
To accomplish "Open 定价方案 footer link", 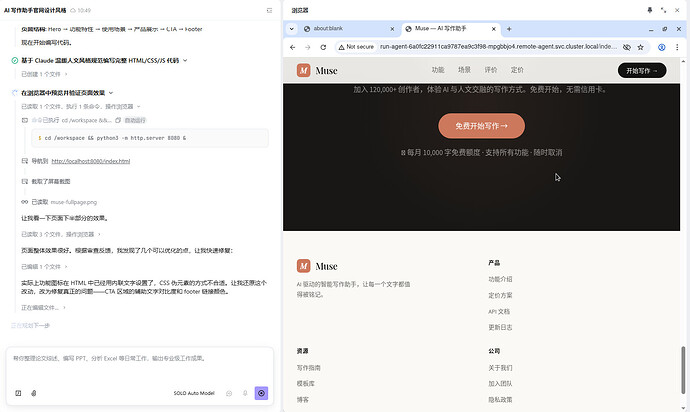I will click(x=500, y=295).
